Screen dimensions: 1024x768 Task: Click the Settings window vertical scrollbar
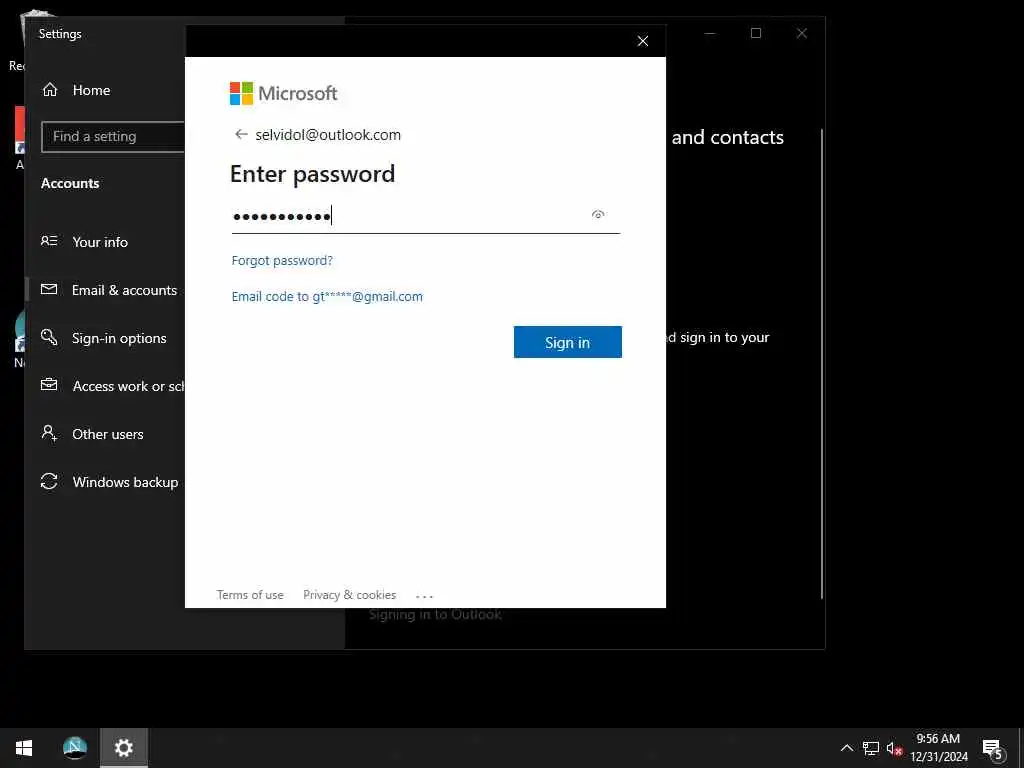[x=822, y=363]
